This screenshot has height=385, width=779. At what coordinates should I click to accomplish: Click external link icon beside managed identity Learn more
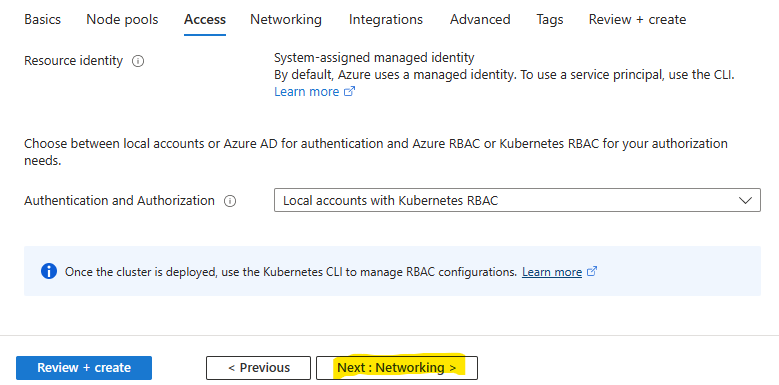(350, 91)
